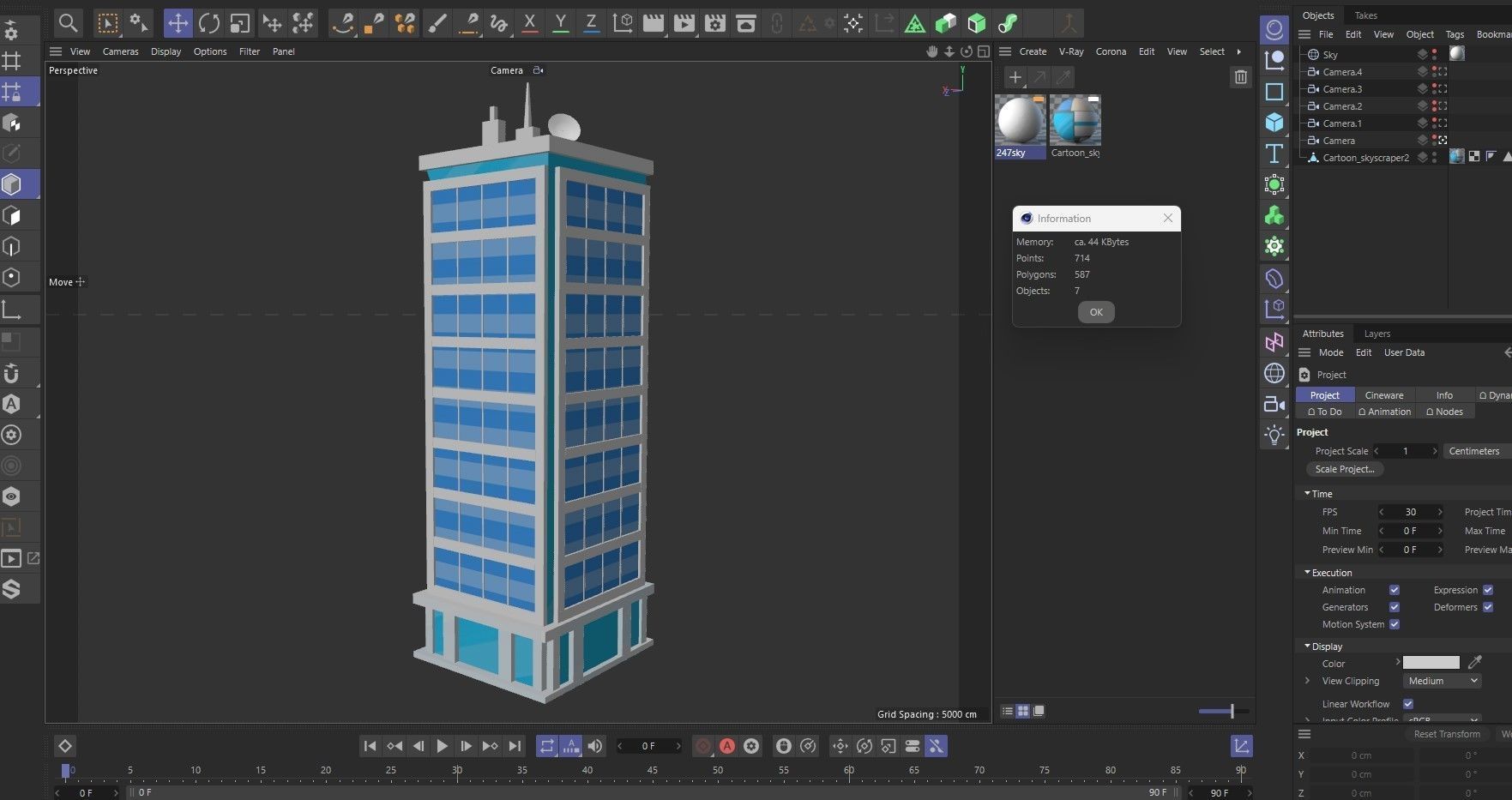Click the search magnifier icon in top toolbar
Image resolution: width=1512 pixels, height=800 pixels.
point(68,23)
